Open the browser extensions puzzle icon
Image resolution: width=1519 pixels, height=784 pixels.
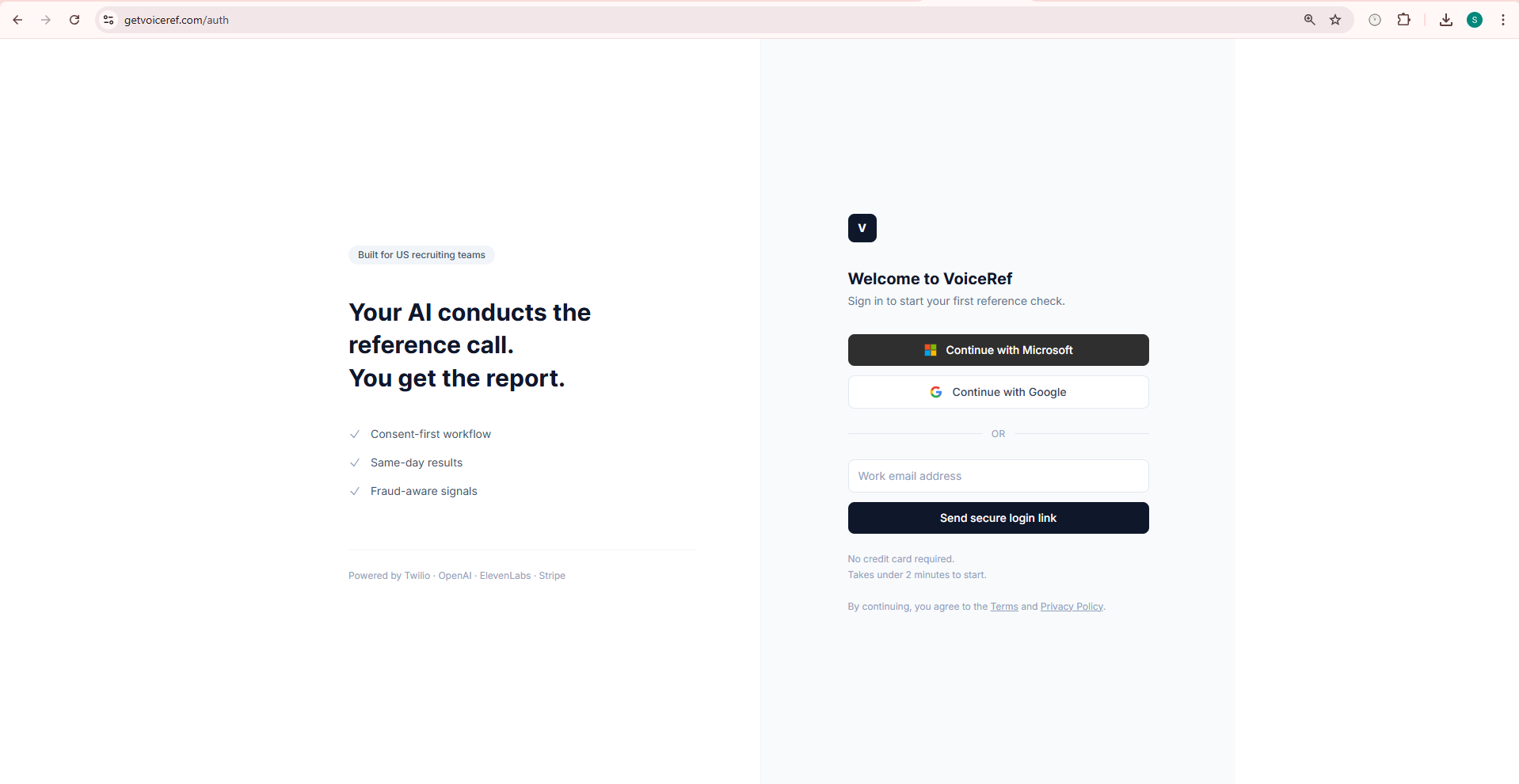click(x=1403, y=20)
